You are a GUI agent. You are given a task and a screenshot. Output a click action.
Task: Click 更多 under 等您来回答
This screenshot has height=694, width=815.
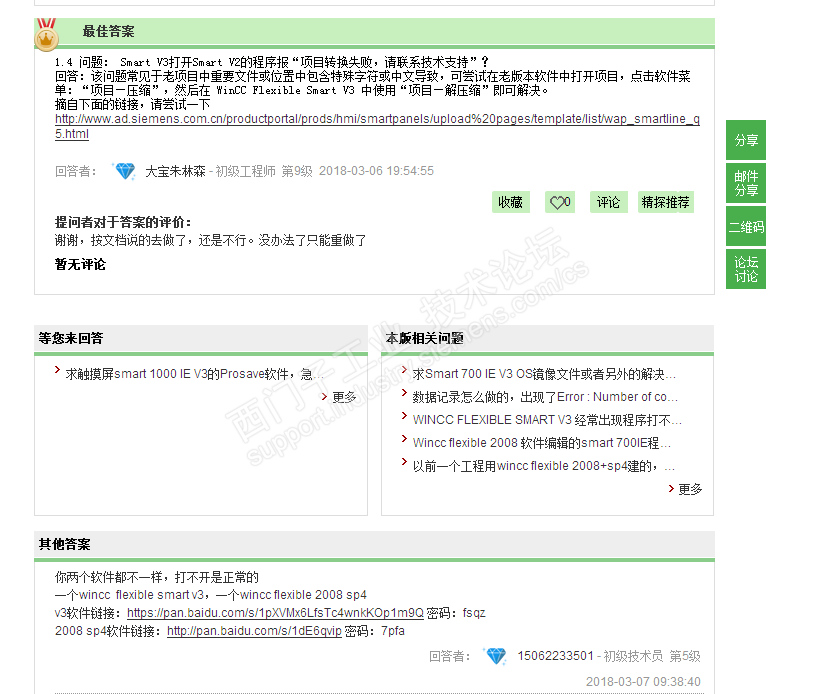pos(344,397)
